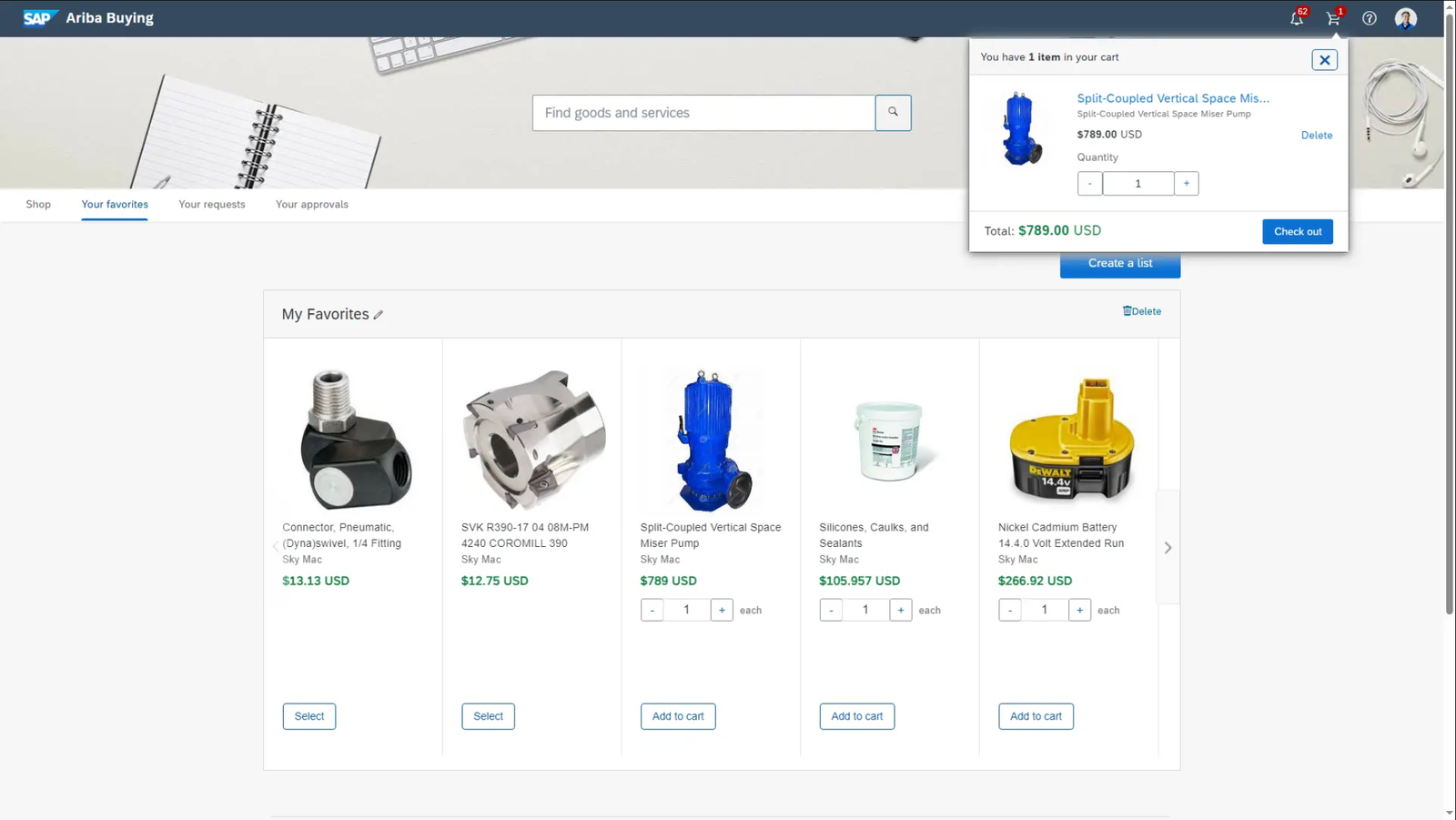Decrease cart quantity with minus button

[x=1089, y=184]
